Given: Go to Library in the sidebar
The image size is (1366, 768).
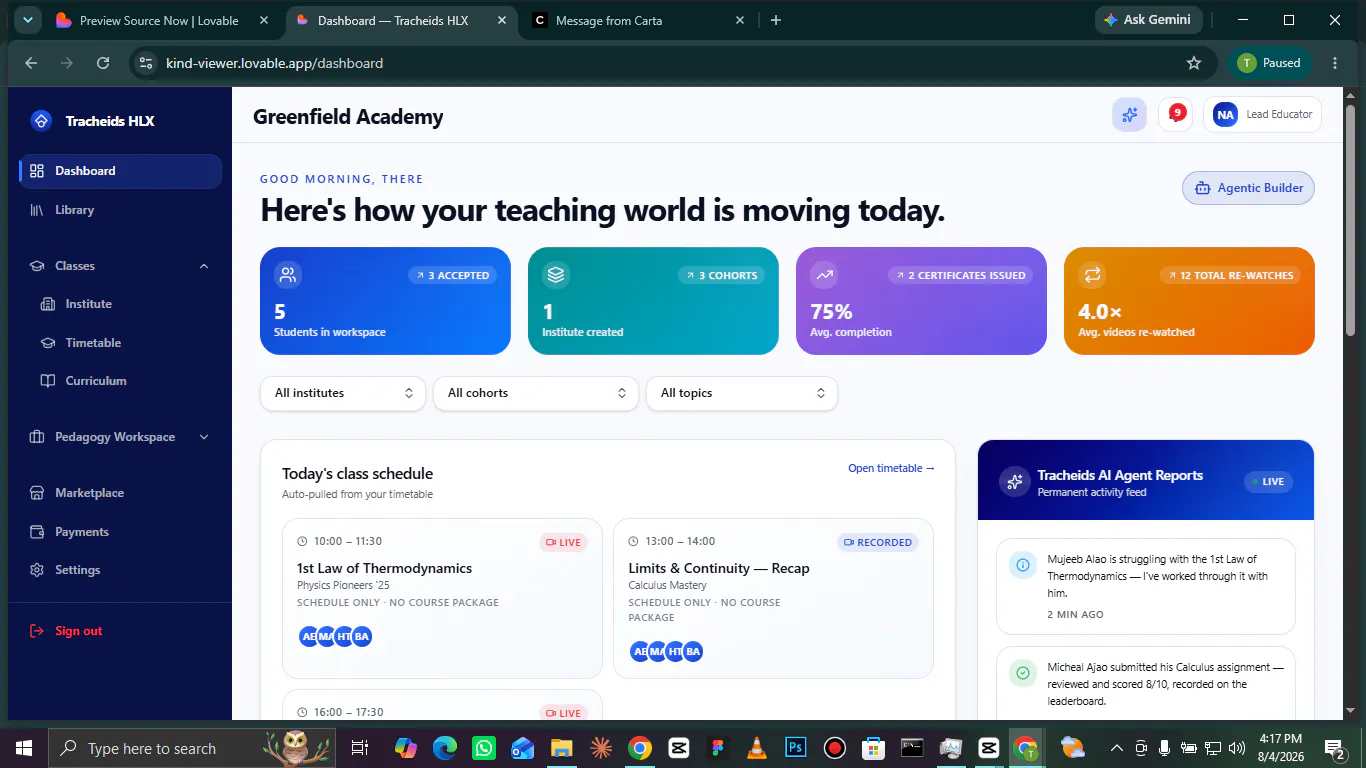Looking at the screenshot, I should 120,210.
